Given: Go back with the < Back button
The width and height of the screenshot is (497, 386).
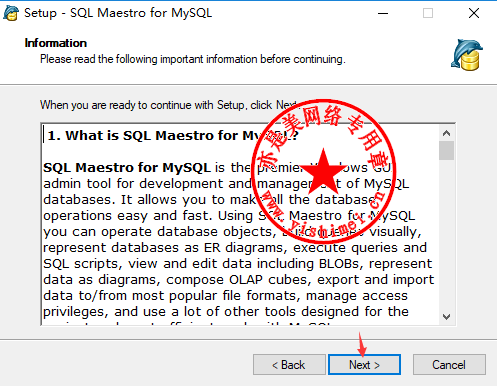Looking at the screenshot, I should coord(289,364).
